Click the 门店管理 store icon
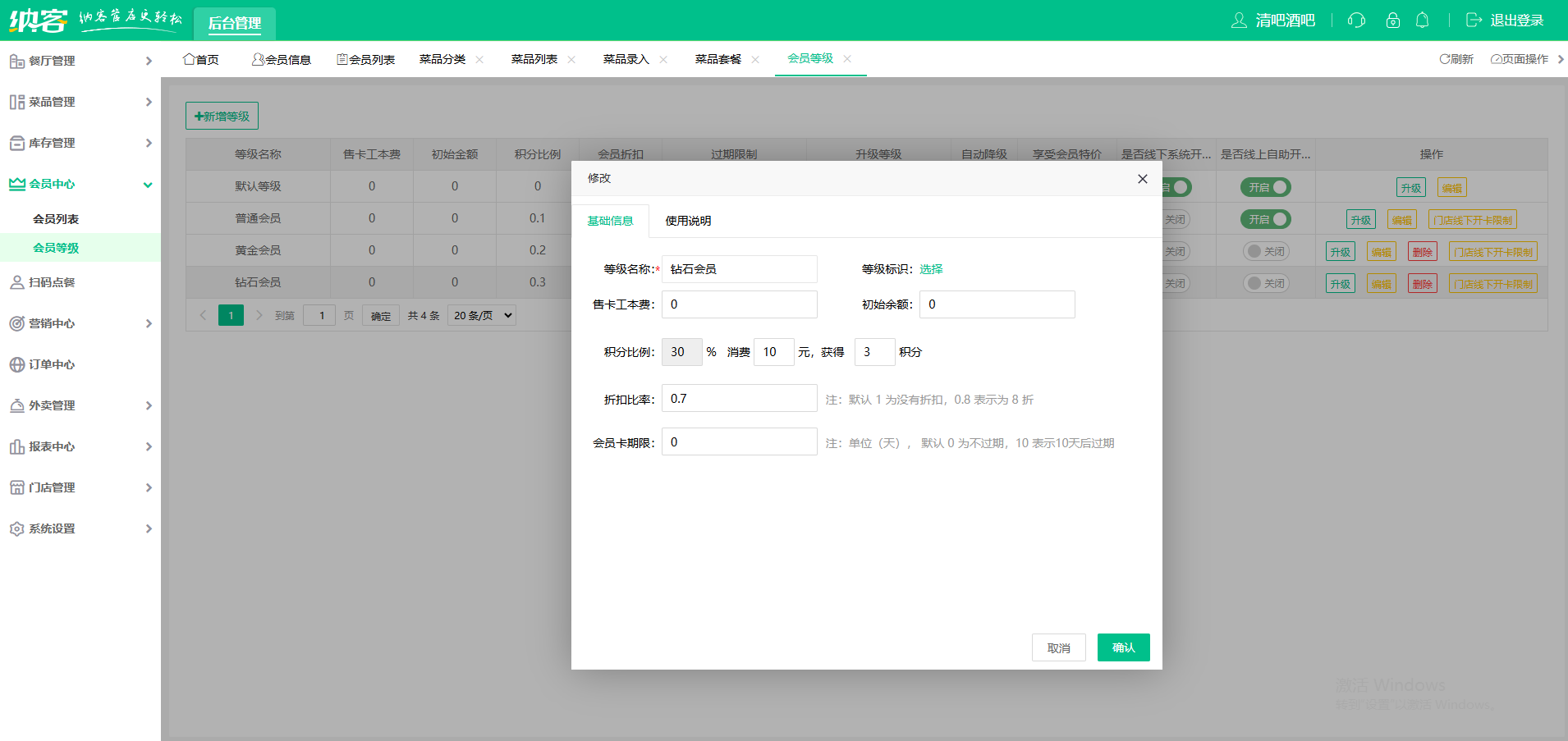The height and width of the screenshot is (741, 1568). coord(16,487)
